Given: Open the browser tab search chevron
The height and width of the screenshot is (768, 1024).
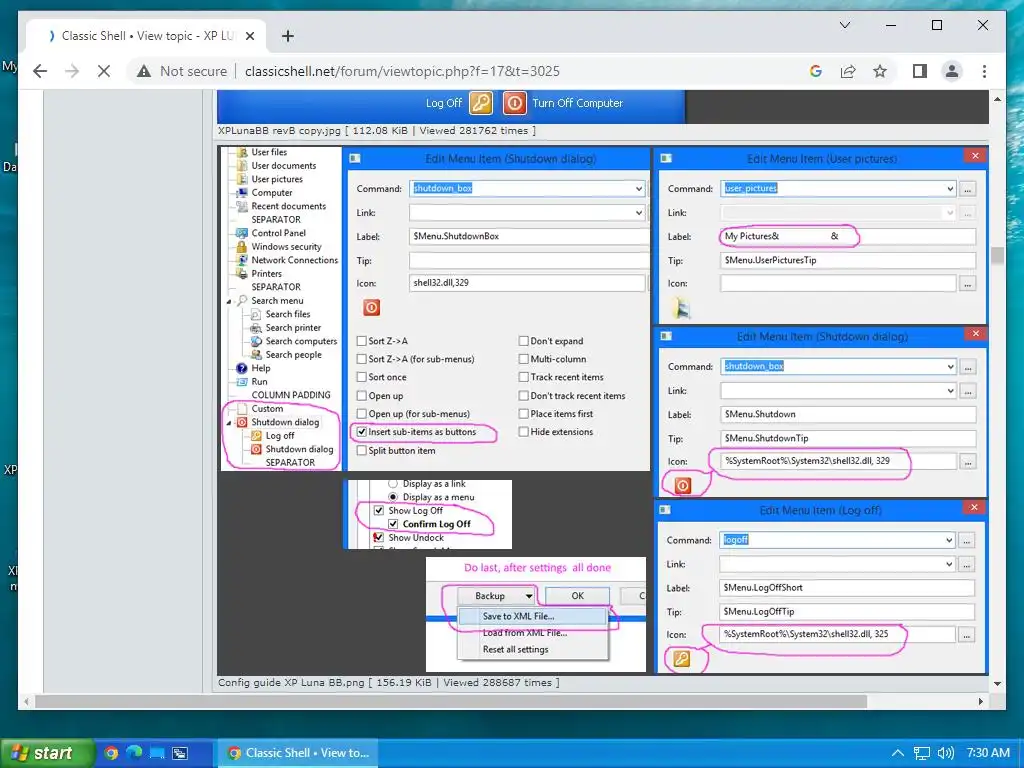Looking at the screenshot, I should pyautogui.click(x=844, y=25).
